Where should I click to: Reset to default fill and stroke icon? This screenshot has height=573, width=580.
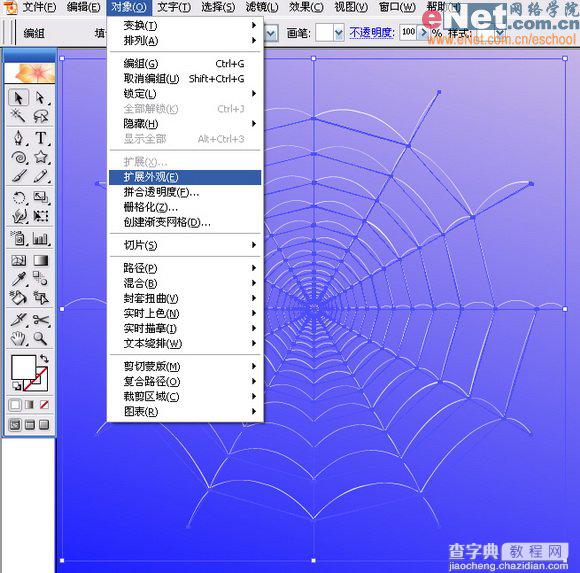click(16, 387)
